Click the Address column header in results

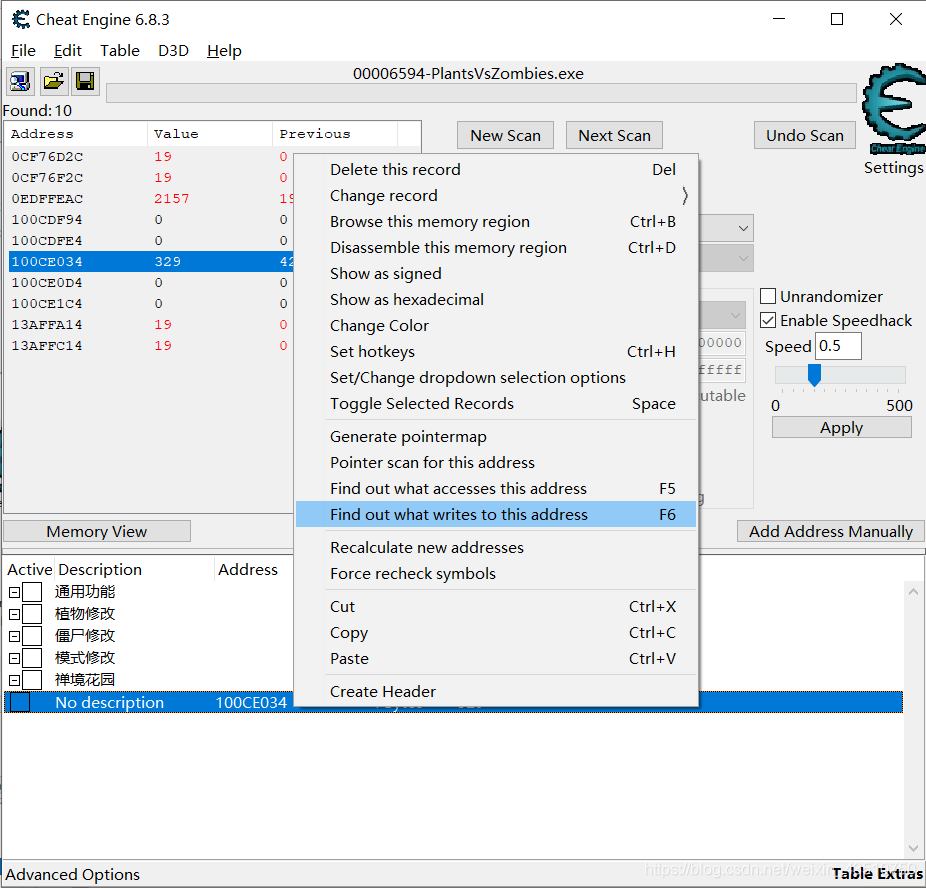pos(76,134)
